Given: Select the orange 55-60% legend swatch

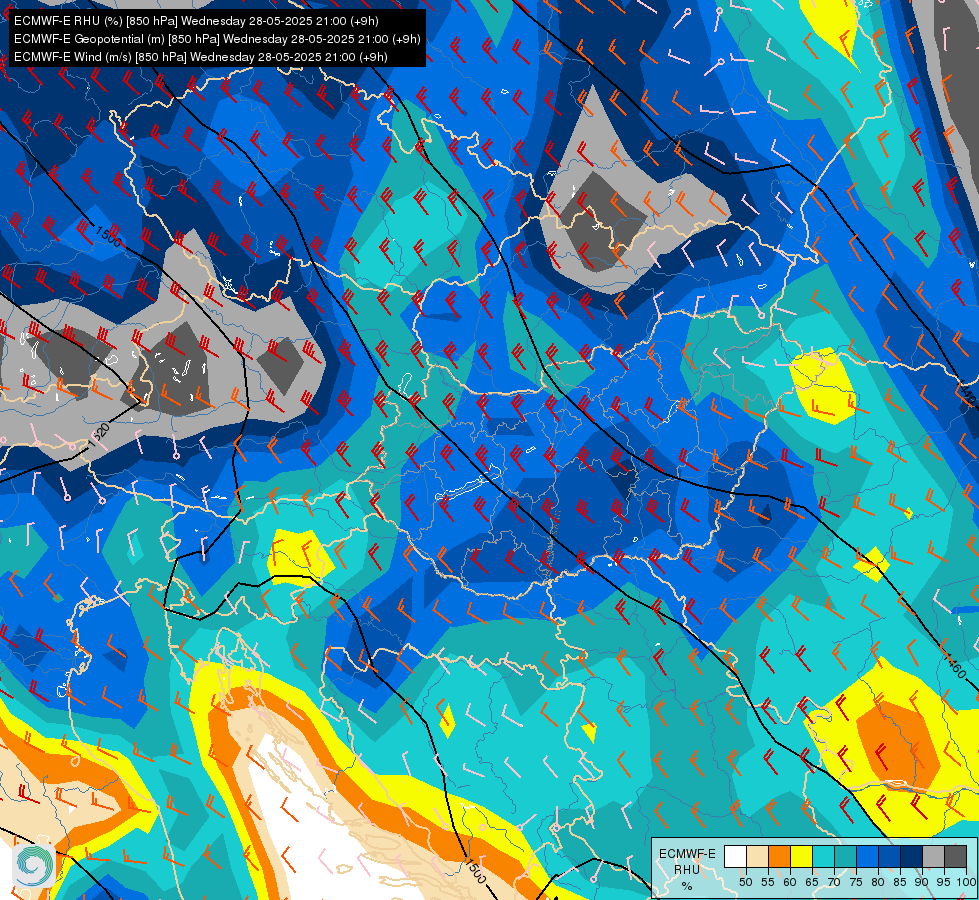Looking at the screenshot, I should (779, 856).
